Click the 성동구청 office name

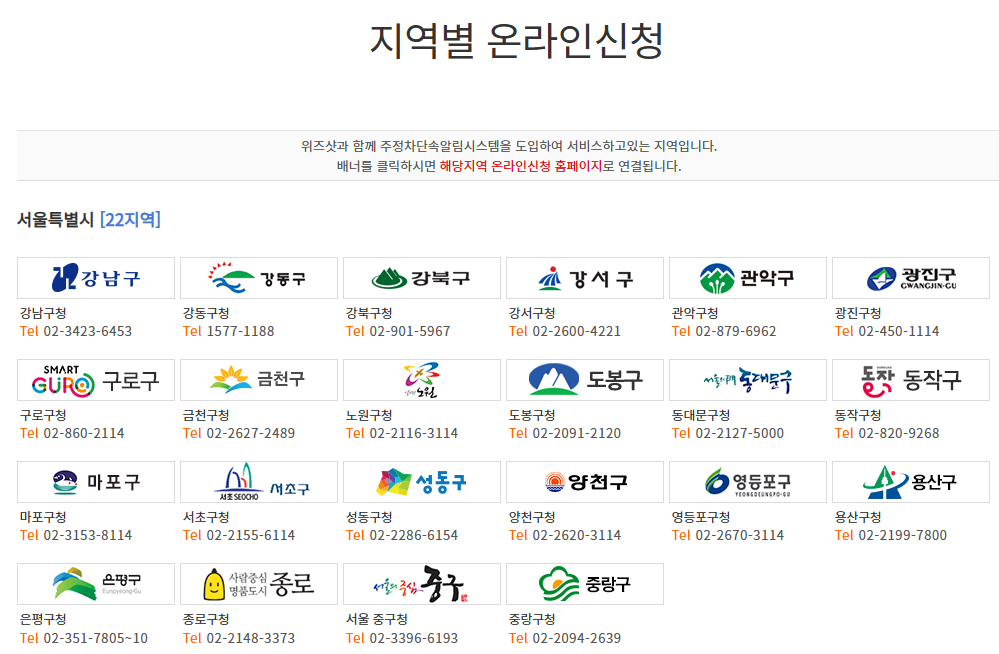(369, 517)
